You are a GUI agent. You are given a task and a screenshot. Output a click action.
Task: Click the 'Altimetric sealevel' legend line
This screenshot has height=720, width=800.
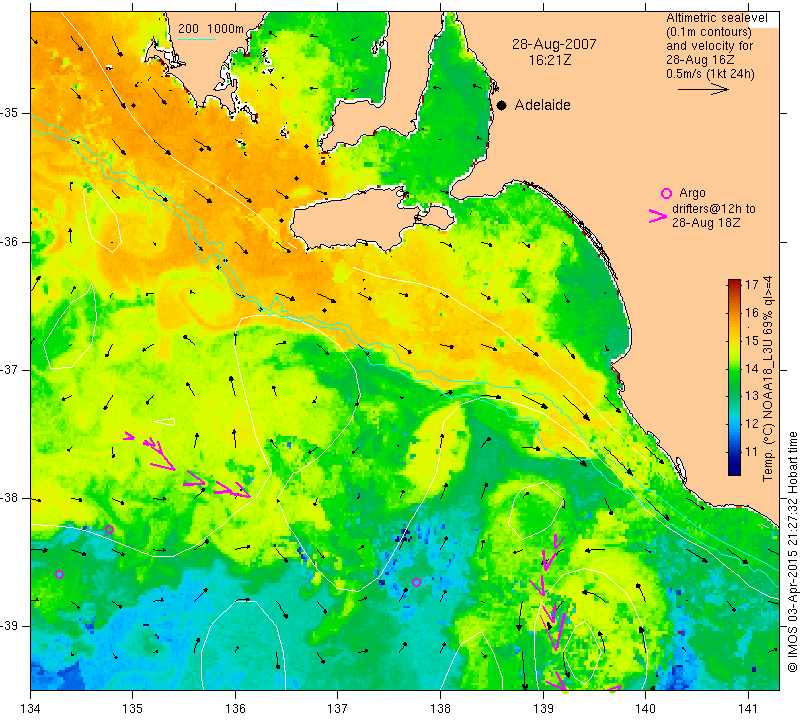716,18
